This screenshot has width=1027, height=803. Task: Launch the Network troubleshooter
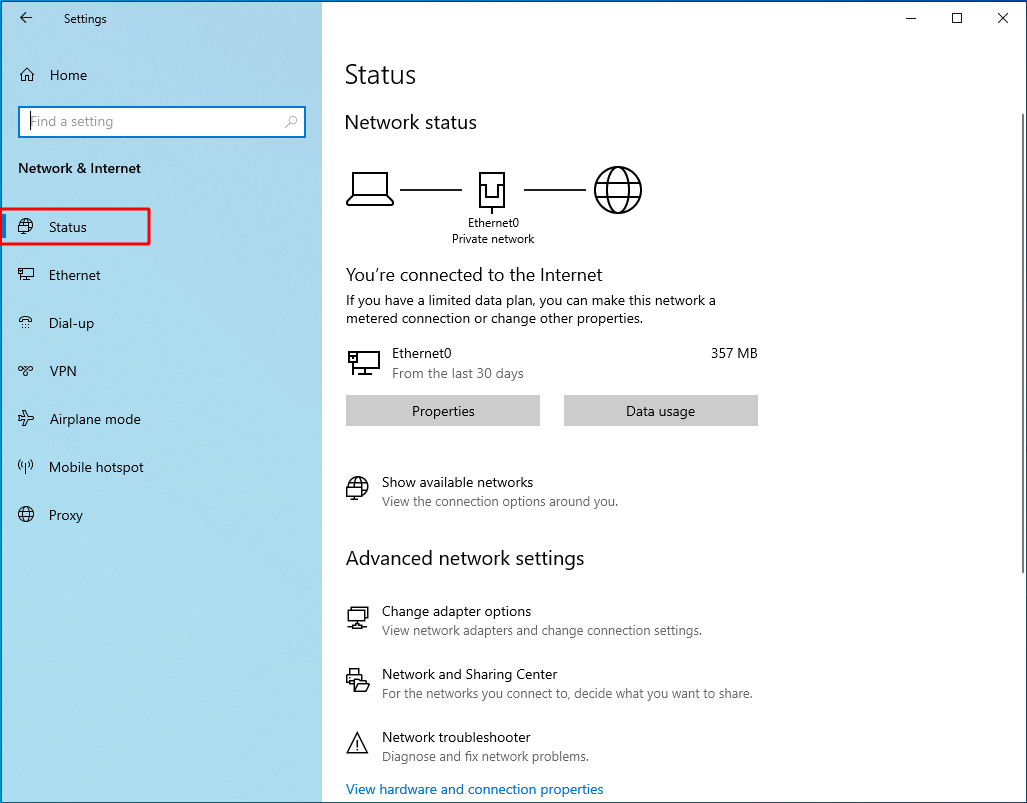click(x=456, y=737)
